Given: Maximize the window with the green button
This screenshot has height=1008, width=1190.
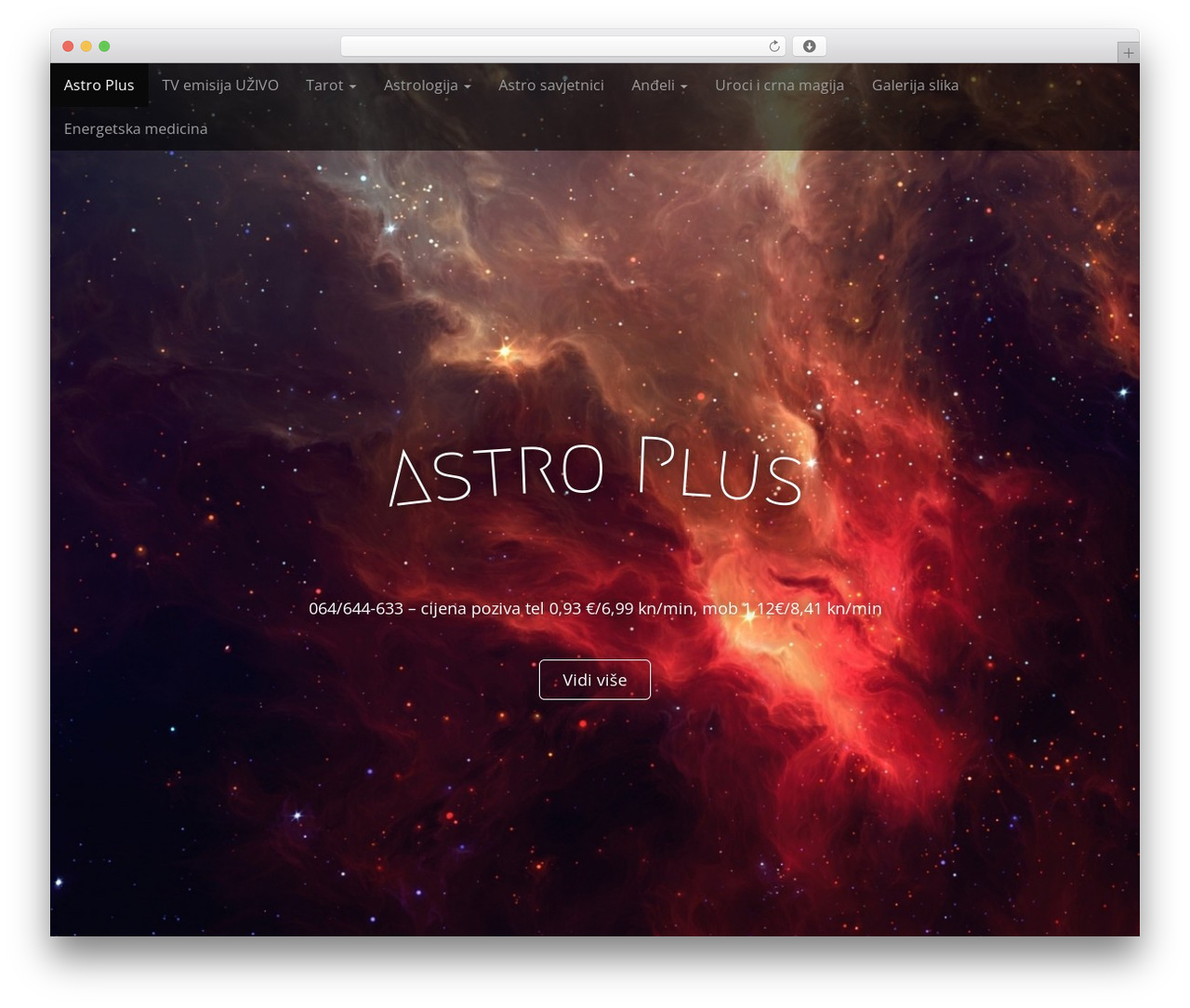Looking at the screenshot, I should [104, 46].
